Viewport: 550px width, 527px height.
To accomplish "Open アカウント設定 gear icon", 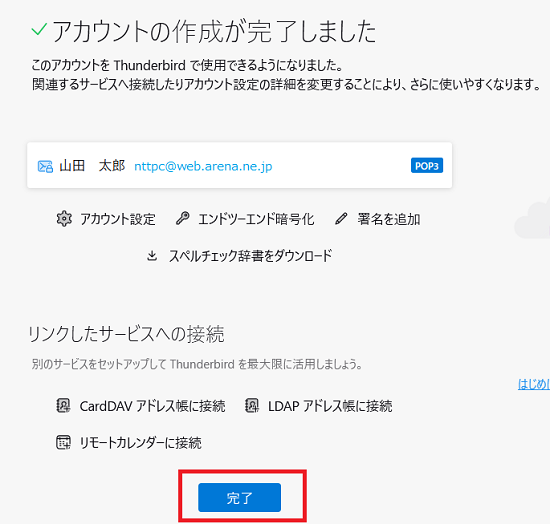I will click(64, 219).
